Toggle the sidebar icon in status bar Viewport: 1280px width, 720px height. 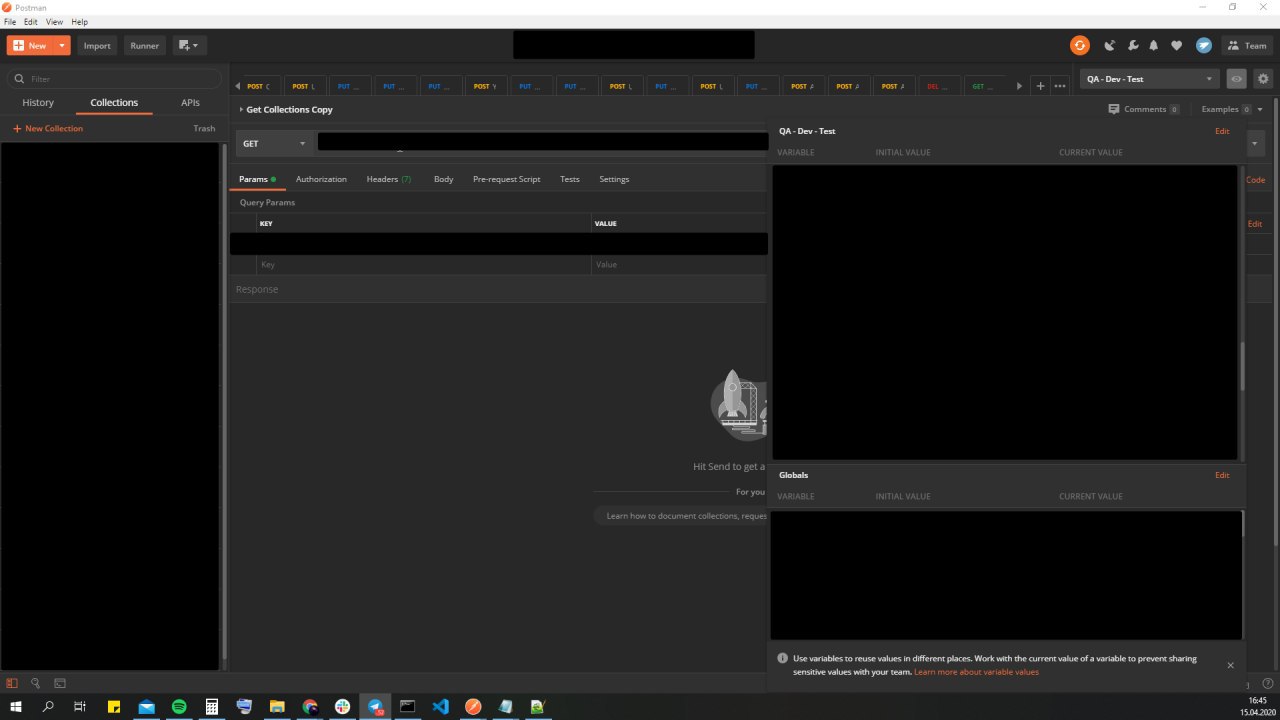12,683
